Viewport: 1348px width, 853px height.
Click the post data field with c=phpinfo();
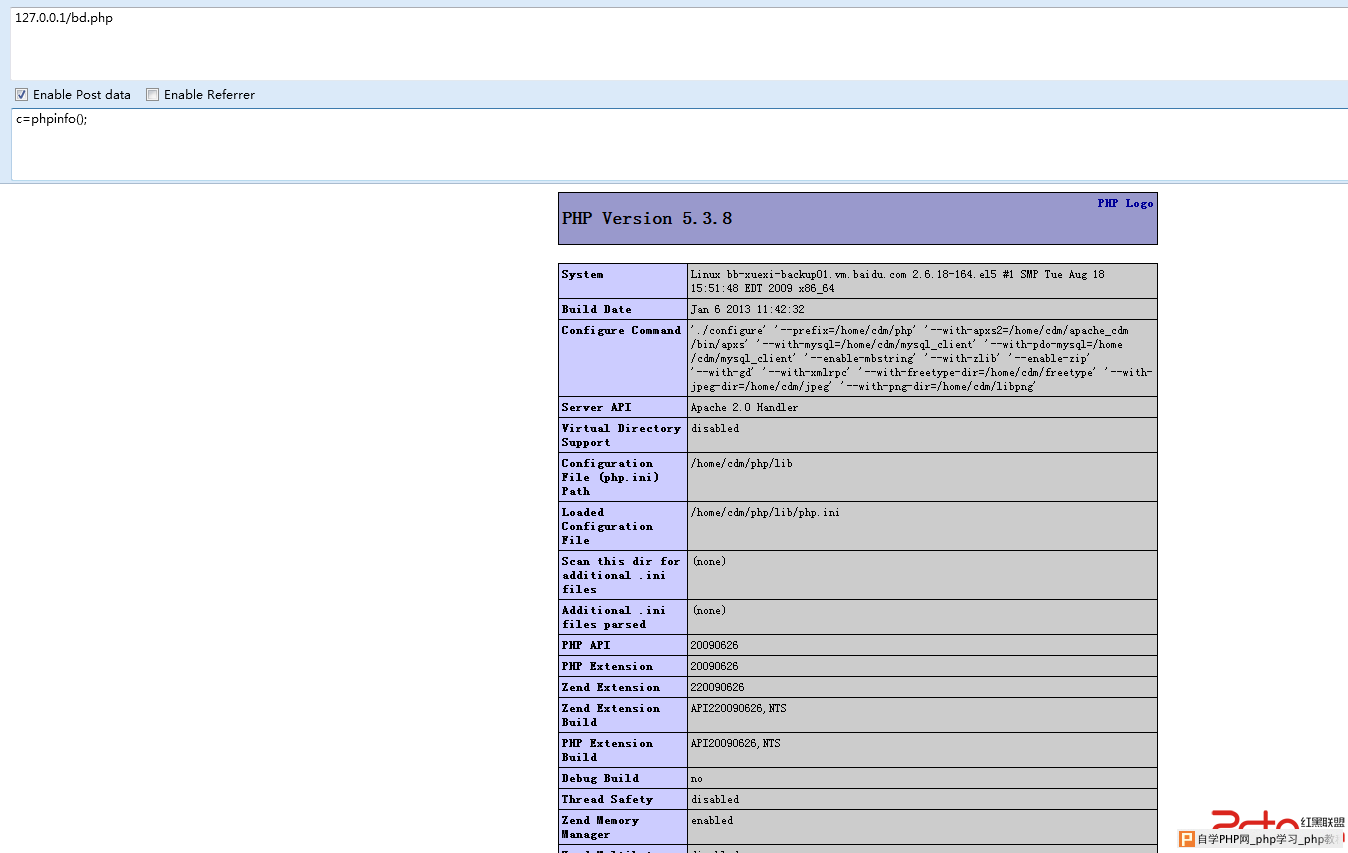click(679, 145)
